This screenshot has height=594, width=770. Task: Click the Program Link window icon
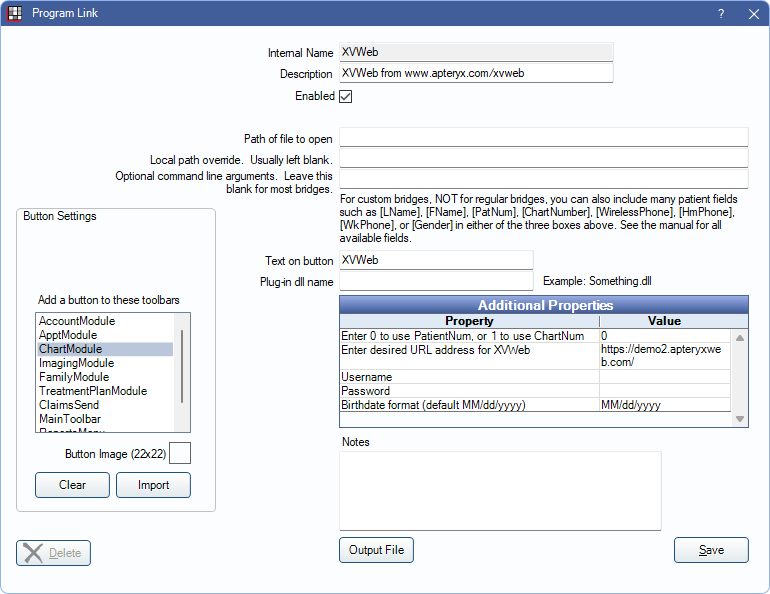[x=15, y=14]
